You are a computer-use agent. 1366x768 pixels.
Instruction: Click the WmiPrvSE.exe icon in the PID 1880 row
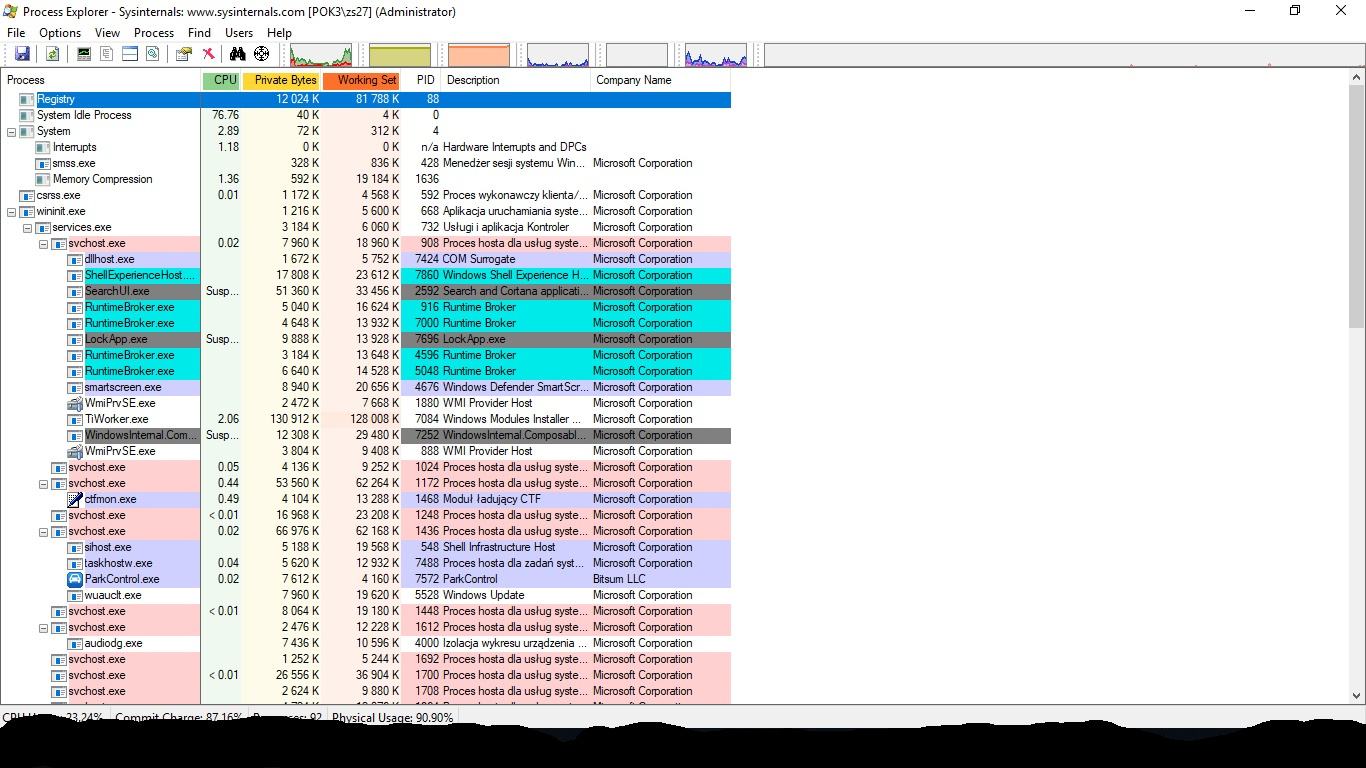coord(75,403)
